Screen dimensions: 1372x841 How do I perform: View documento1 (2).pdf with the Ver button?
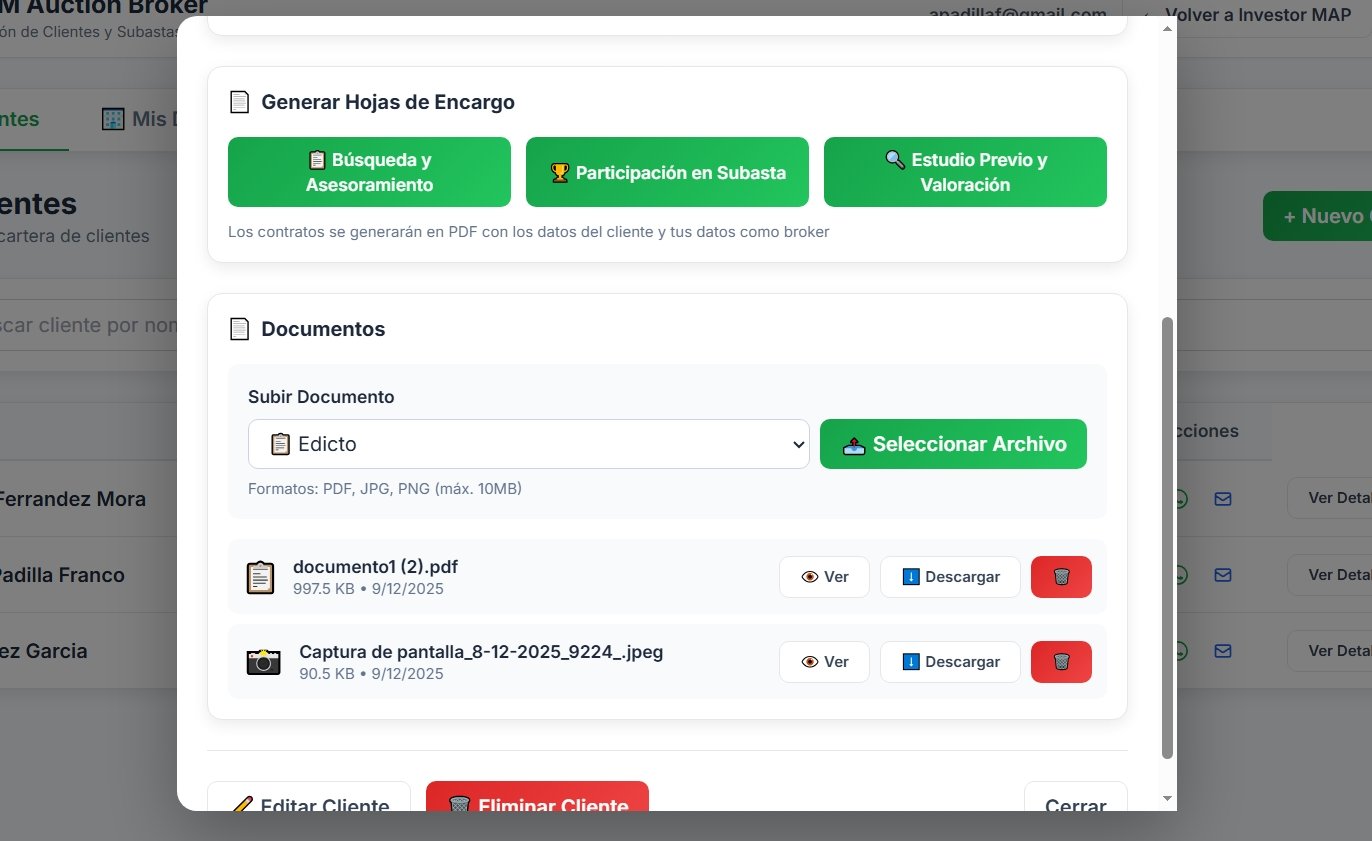point(824,577)
